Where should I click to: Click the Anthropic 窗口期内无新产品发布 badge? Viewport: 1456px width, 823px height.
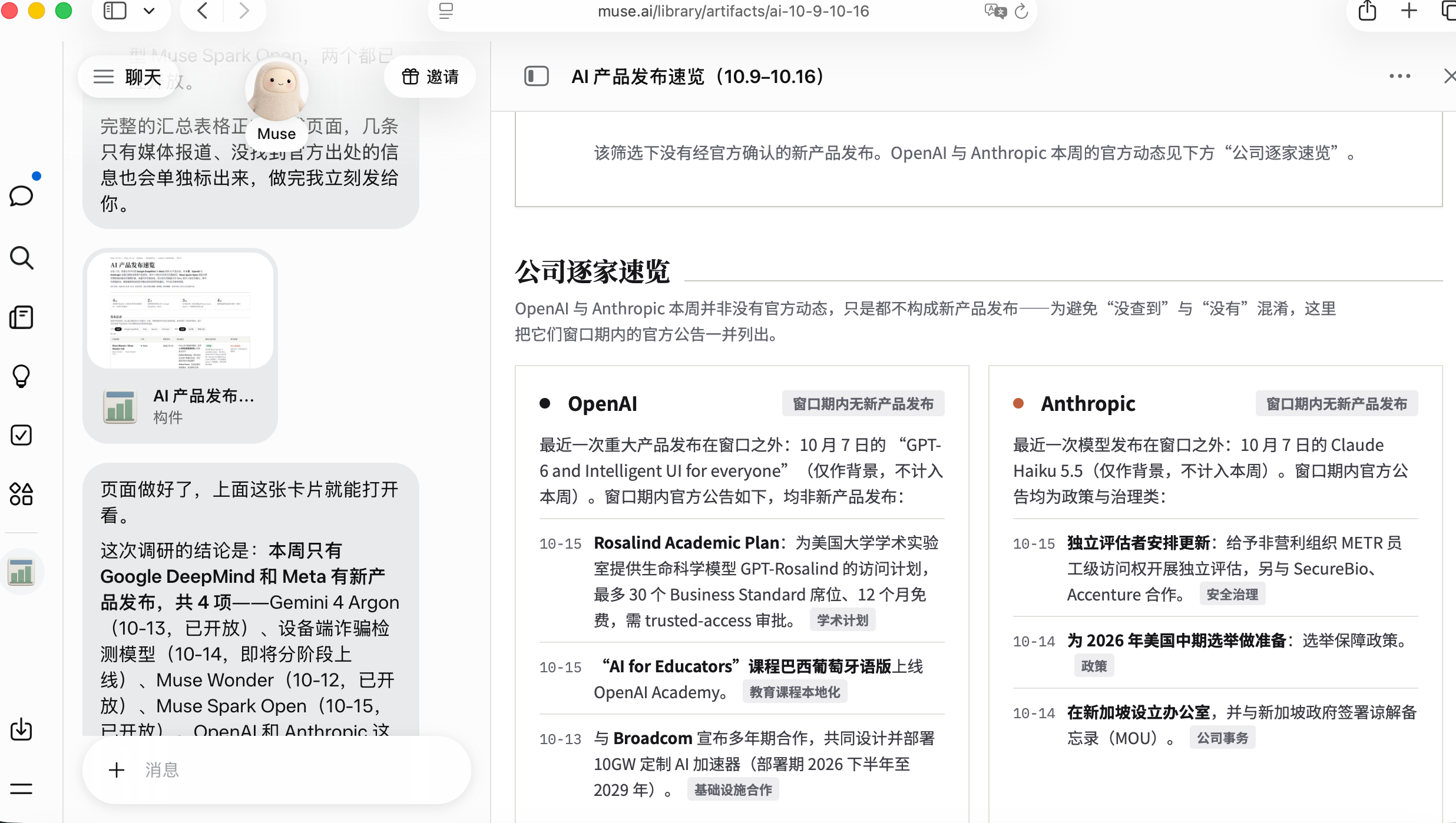[x=1336, y=404]
